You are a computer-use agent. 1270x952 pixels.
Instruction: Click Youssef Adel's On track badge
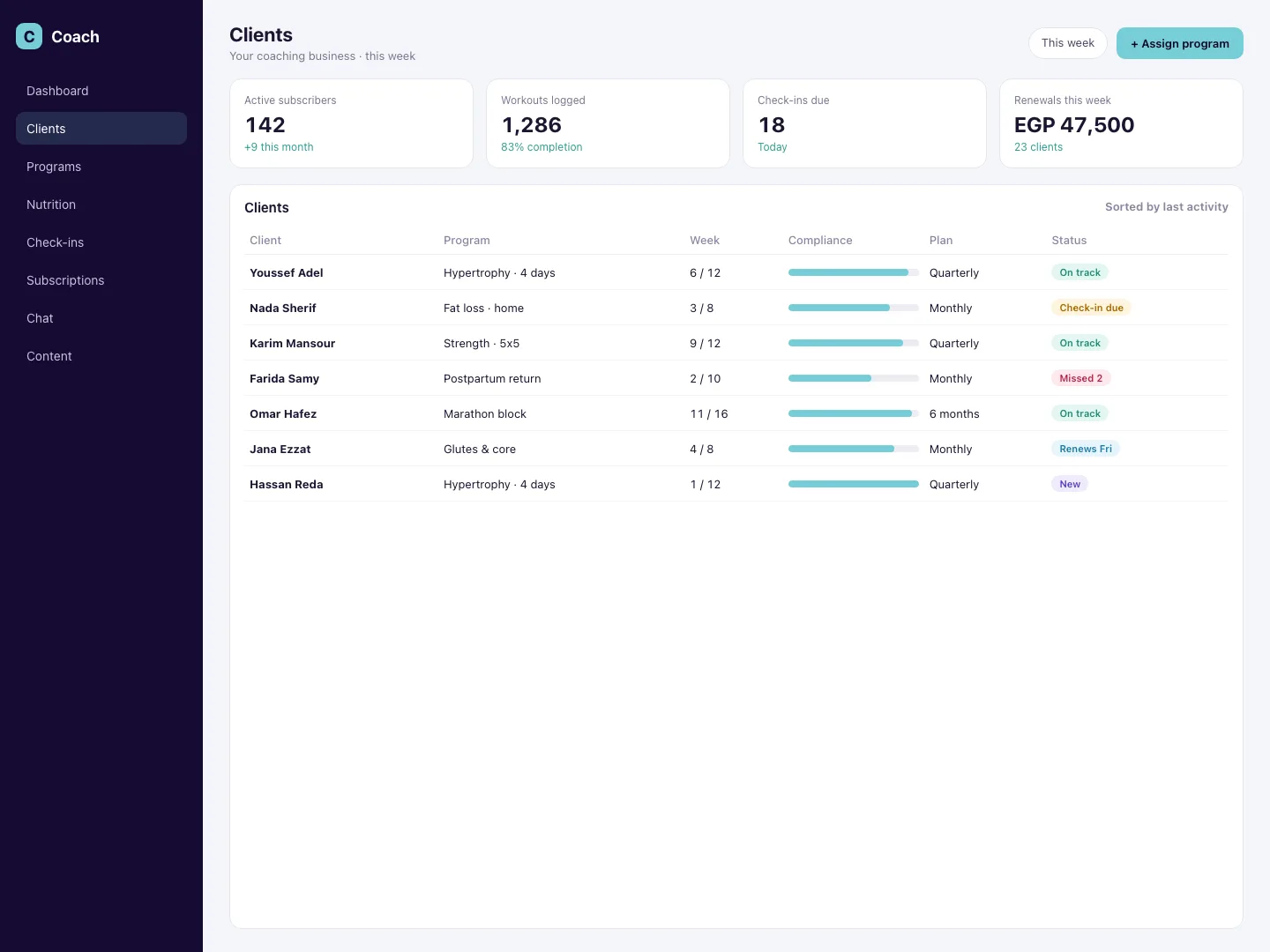(x=1079, y=272)
